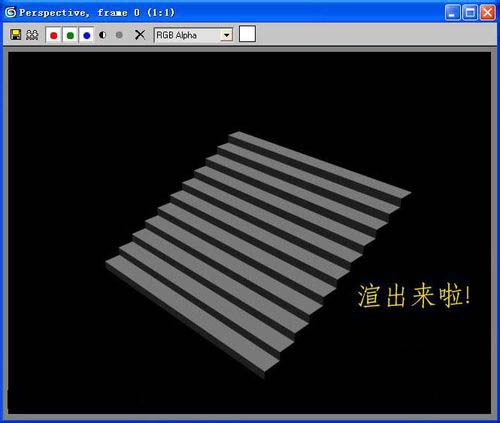Click the Save Bitmap floppy disk icon

[15, 35]
